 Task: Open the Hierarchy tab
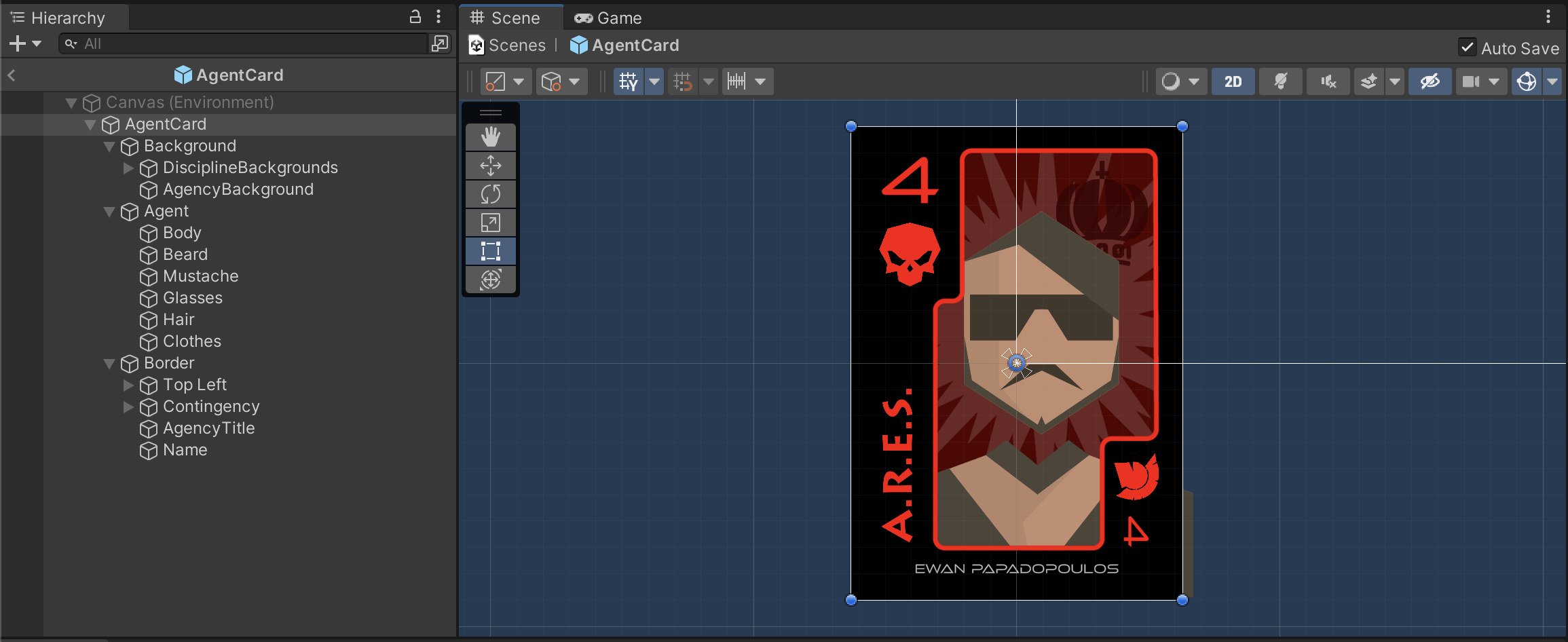tap(67, 18)
